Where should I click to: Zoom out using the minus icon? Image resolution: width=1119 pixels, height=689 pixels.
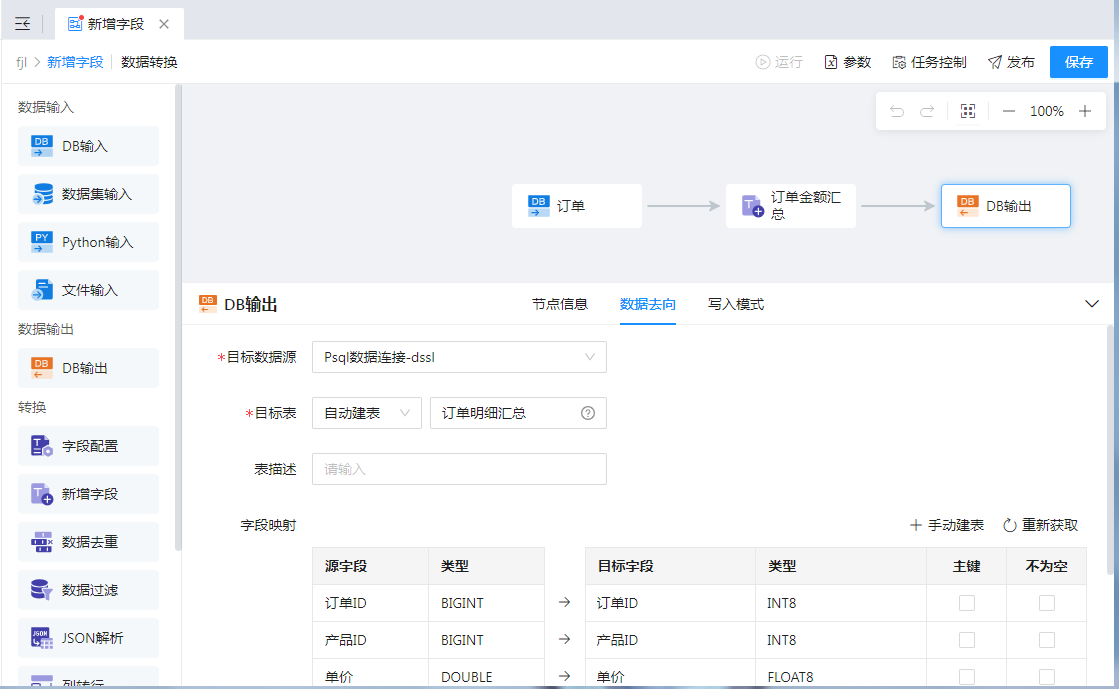coord(1009,111)
